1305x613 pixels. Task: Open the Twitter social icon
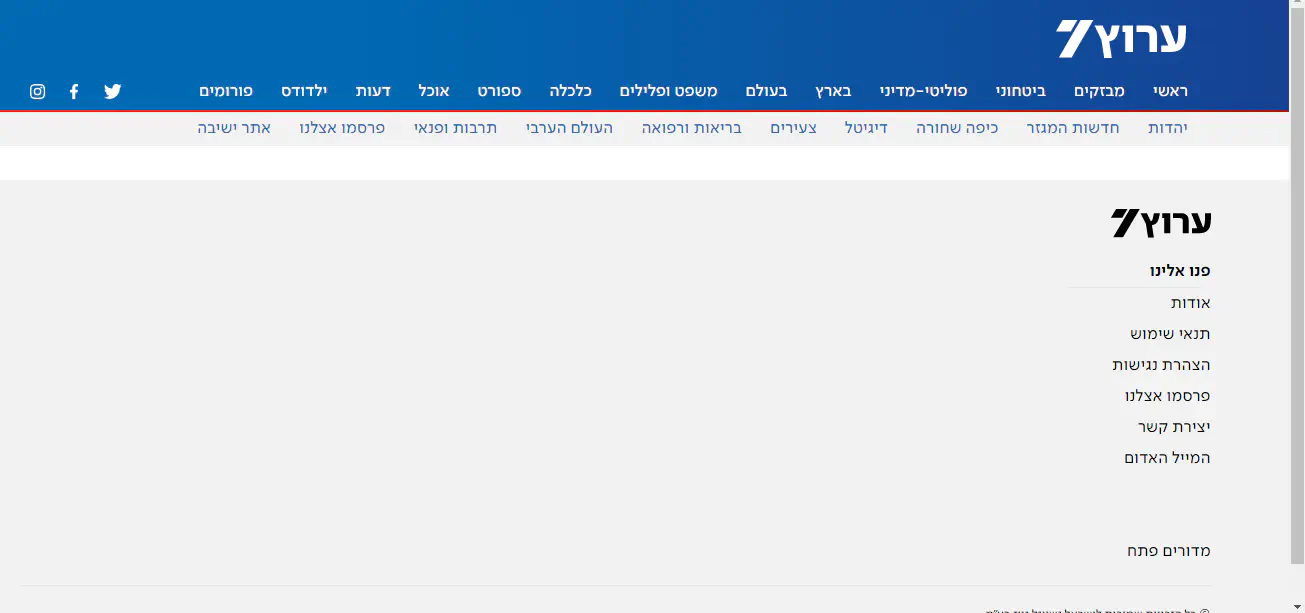tap(113, 91)
